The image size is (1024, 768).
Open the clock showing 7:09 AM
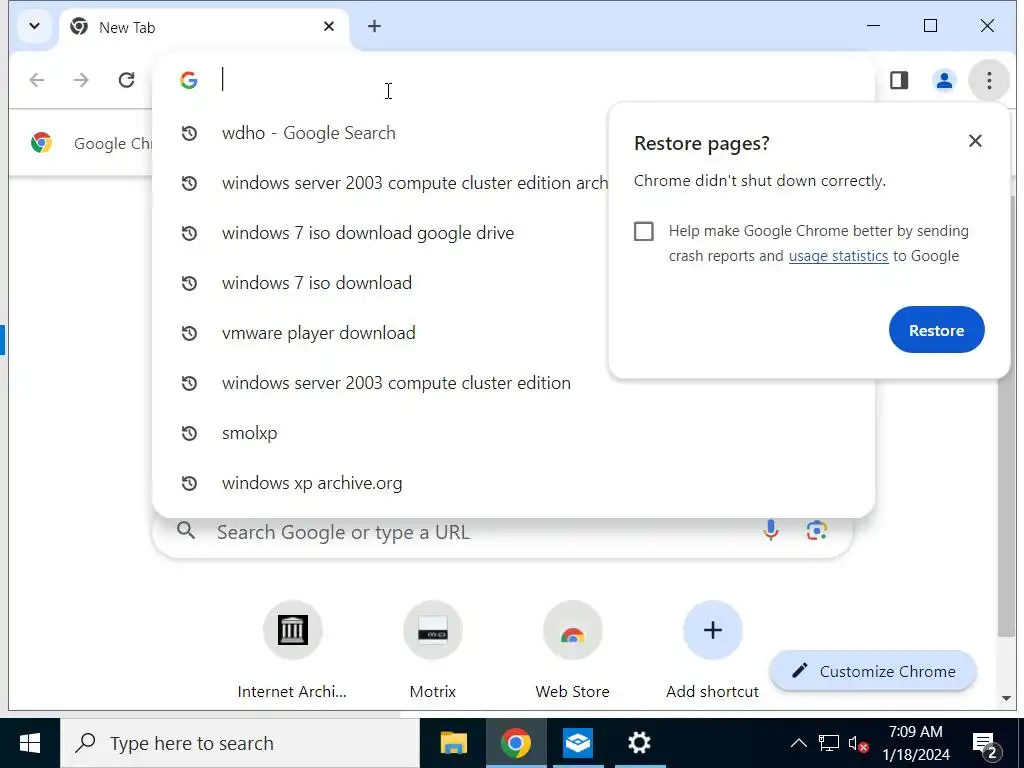coord(916,743)
